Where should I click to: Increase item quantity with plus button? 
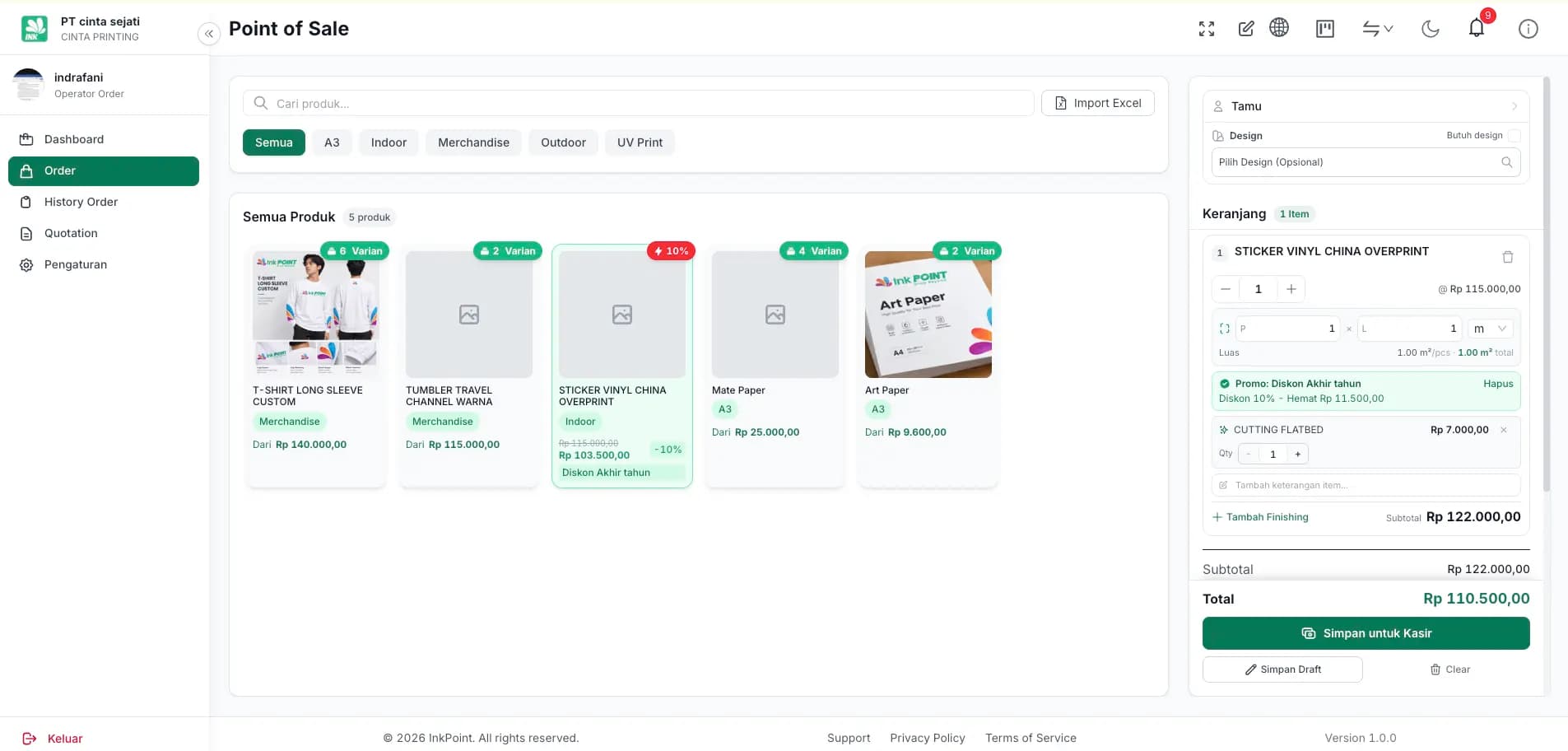click(1291, 289)
